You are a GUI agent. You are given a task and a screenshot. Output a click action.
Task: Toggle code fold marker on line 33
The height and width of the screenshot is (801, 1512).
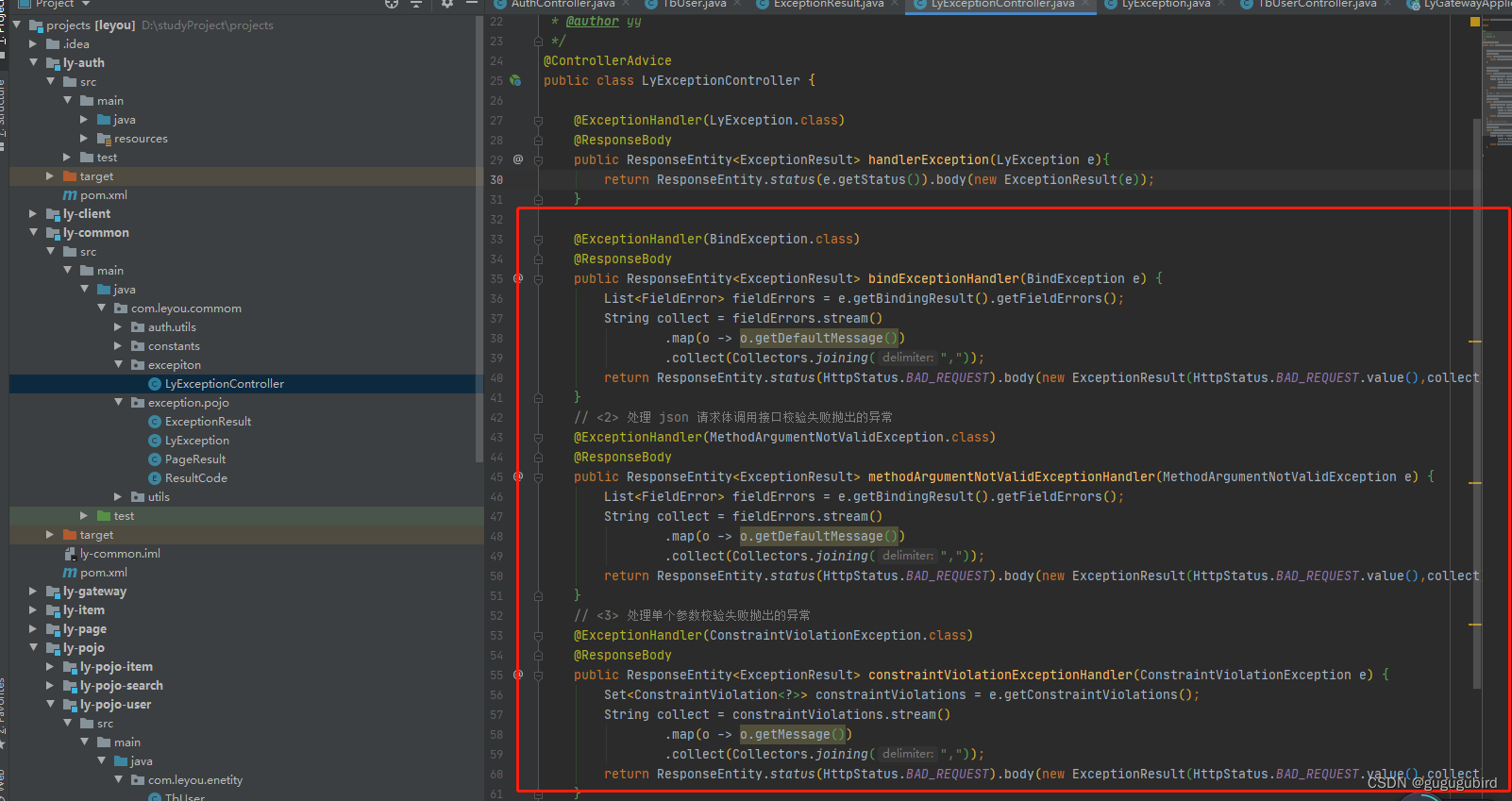click(x=538, y=239)
